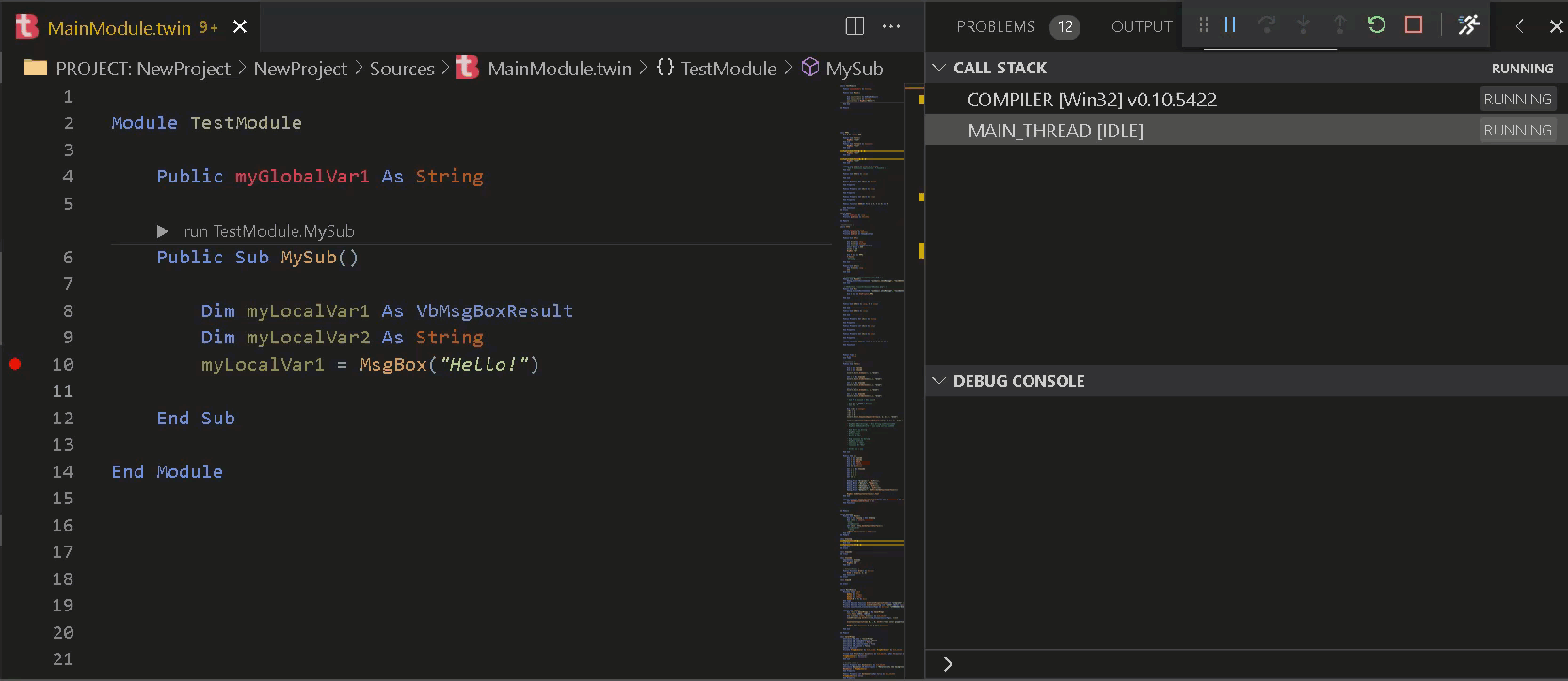Open MainModule.twin breadcrumb segment
This screenshot has height=681, width=1568.
(559, 69)
